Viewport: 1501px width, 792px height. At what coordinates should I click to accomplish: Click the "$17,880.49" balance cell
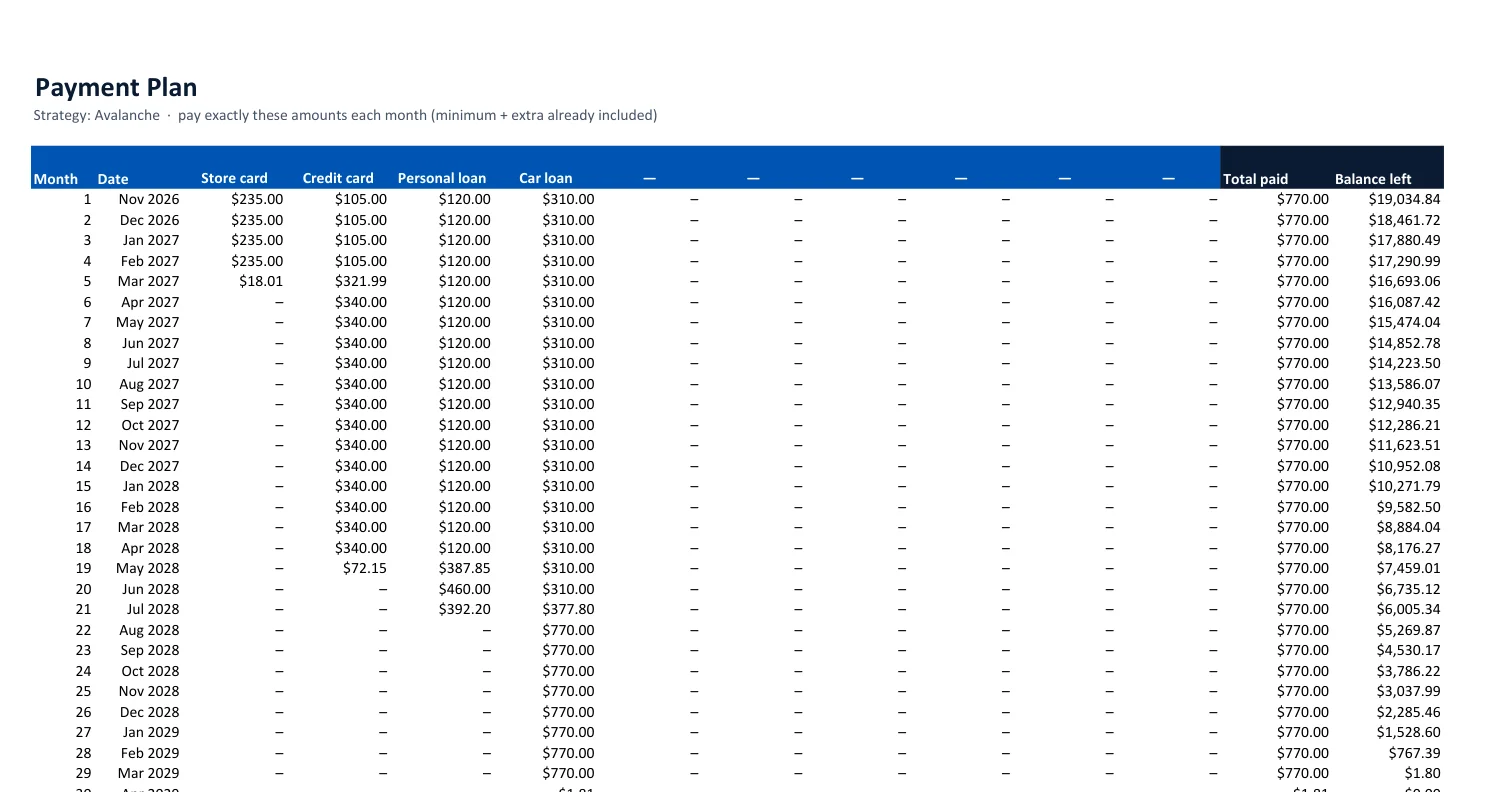[1405, 241]
